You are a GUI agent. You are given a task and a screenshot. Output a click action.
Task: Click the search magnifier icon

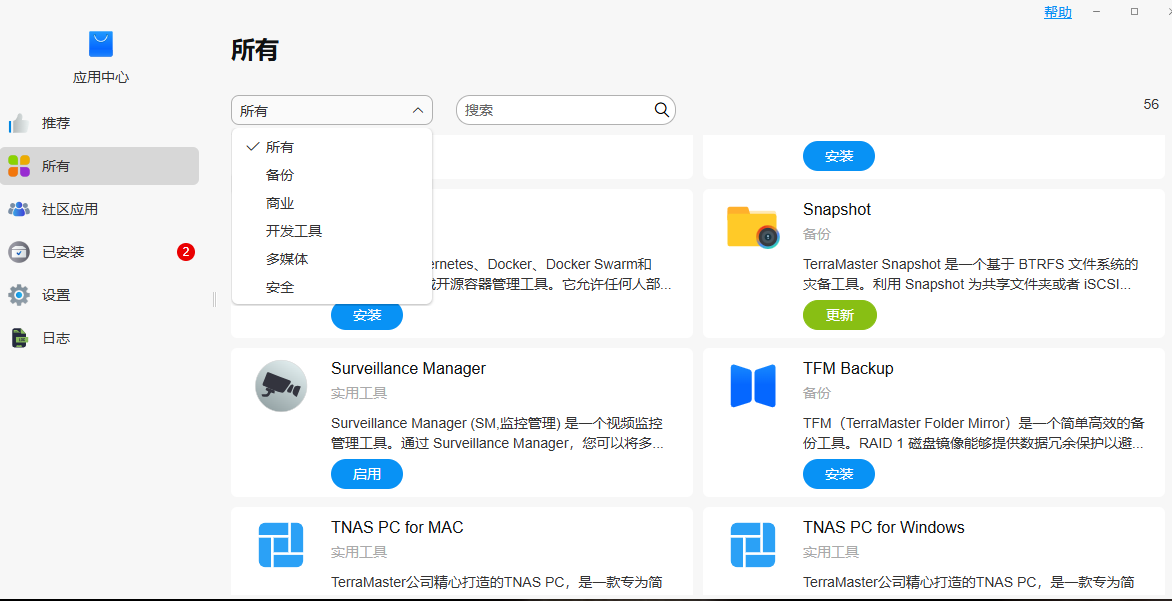[661, 110]
